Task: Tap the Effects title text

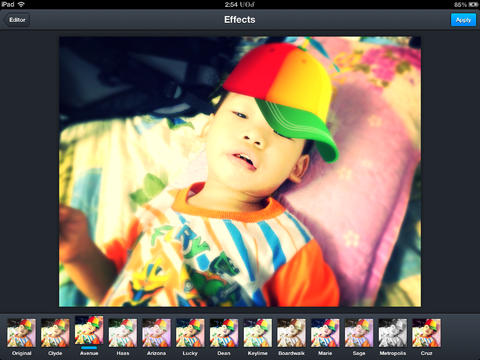Action: 240,20
